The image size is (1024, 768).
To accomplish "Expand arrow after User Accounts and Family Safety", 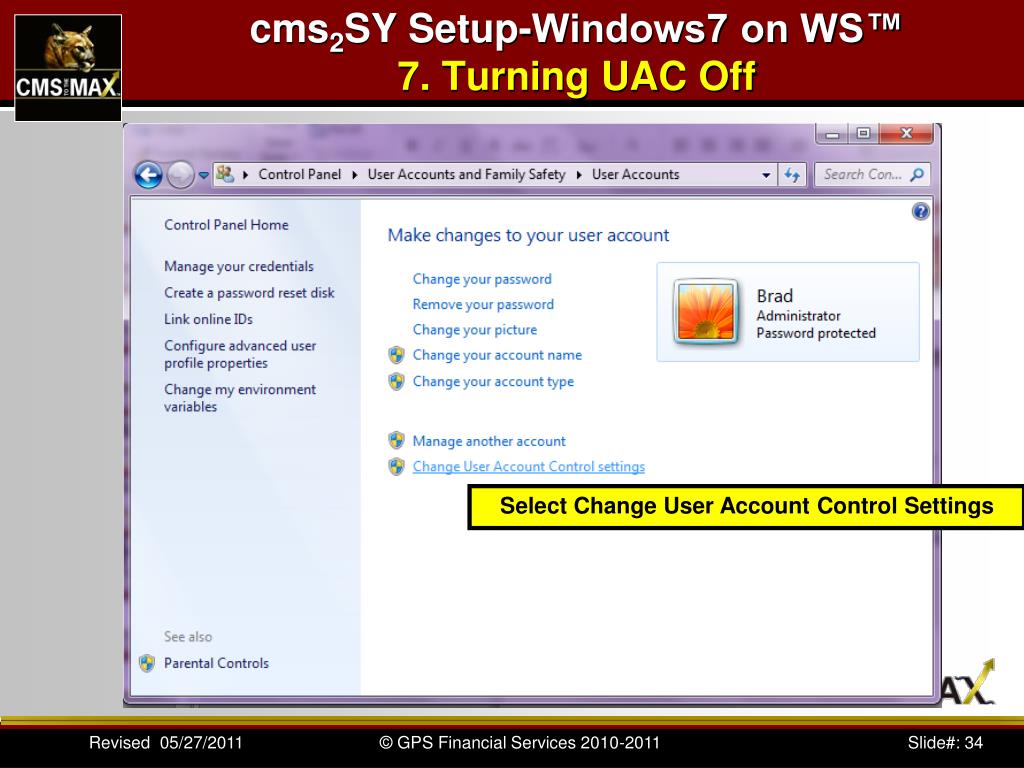I will (579, 175).
